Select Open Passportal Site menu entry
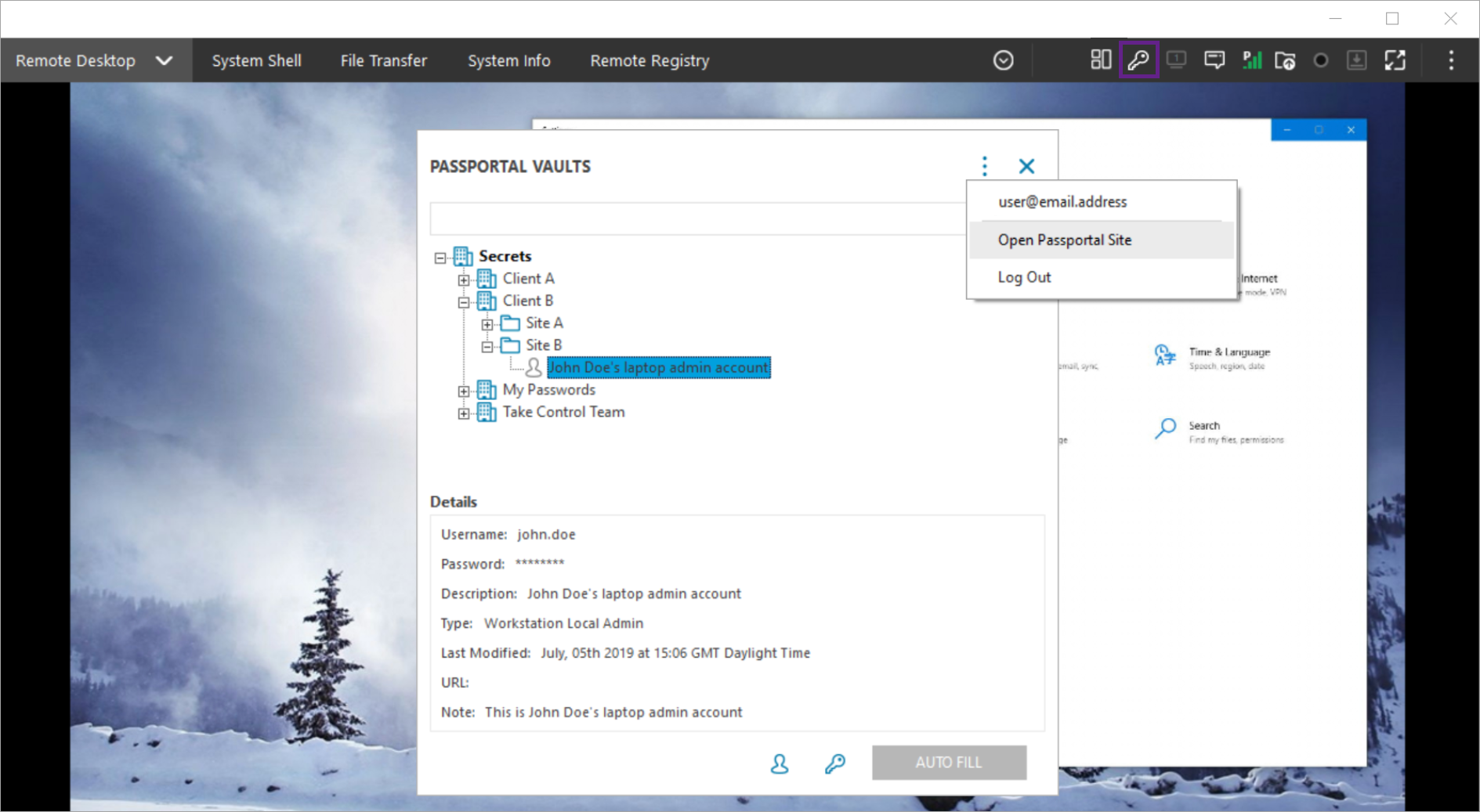Screen dimensions: 1480x812 (x=1064, y=240)
